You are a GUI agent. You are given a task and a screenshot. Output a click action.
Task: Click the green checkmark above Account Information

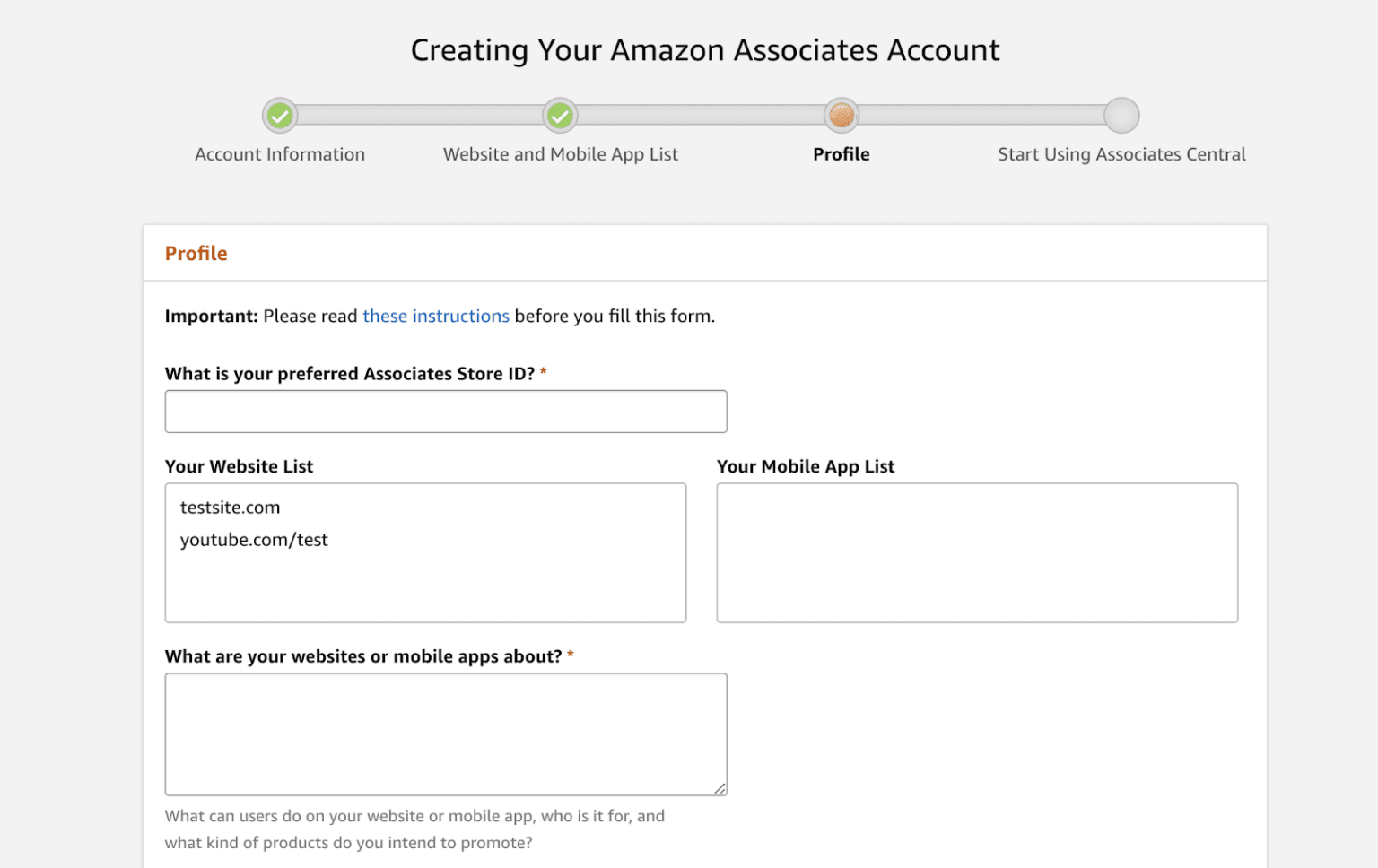(279, 115)
